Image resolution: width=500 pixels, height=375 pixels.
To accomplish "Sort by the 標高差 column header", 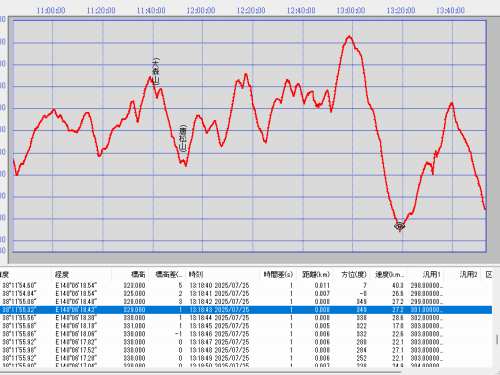I will (169, 275).
